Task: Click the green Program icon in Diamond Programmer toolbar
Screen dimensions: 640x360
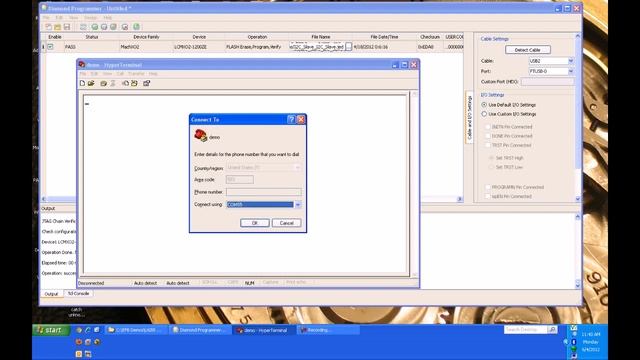Action: point(95,27)
